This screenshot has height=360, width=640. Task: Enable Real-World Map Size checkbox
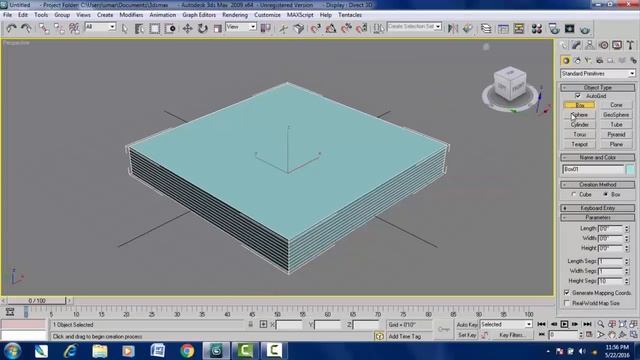(567, 303)
